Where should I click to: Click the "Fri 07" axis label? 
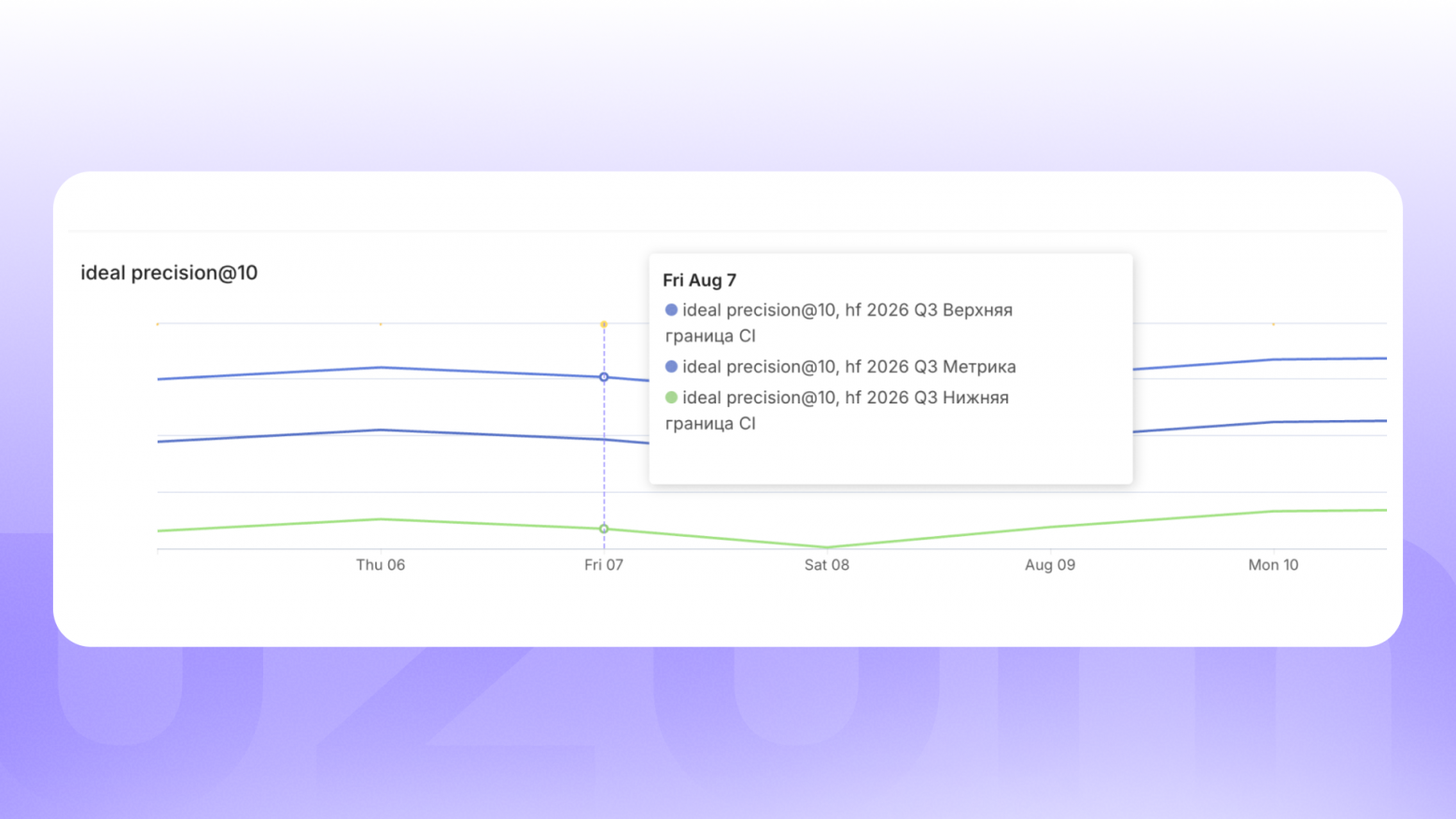point(604,565)
